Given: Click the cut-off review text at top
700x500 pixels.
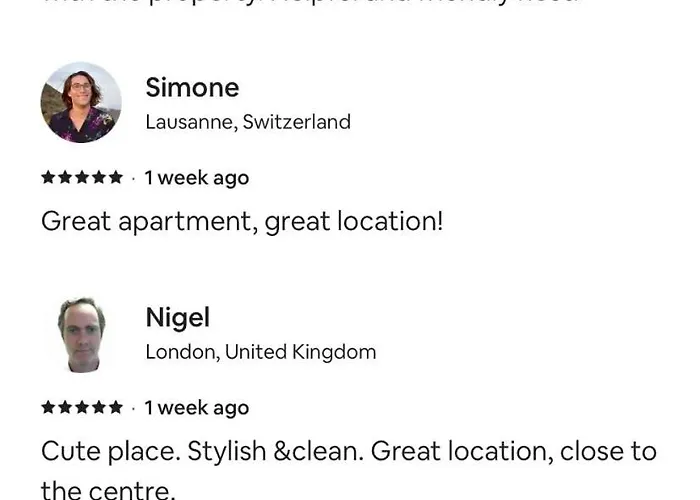Looking at the screenshot, I should (310, 3).
